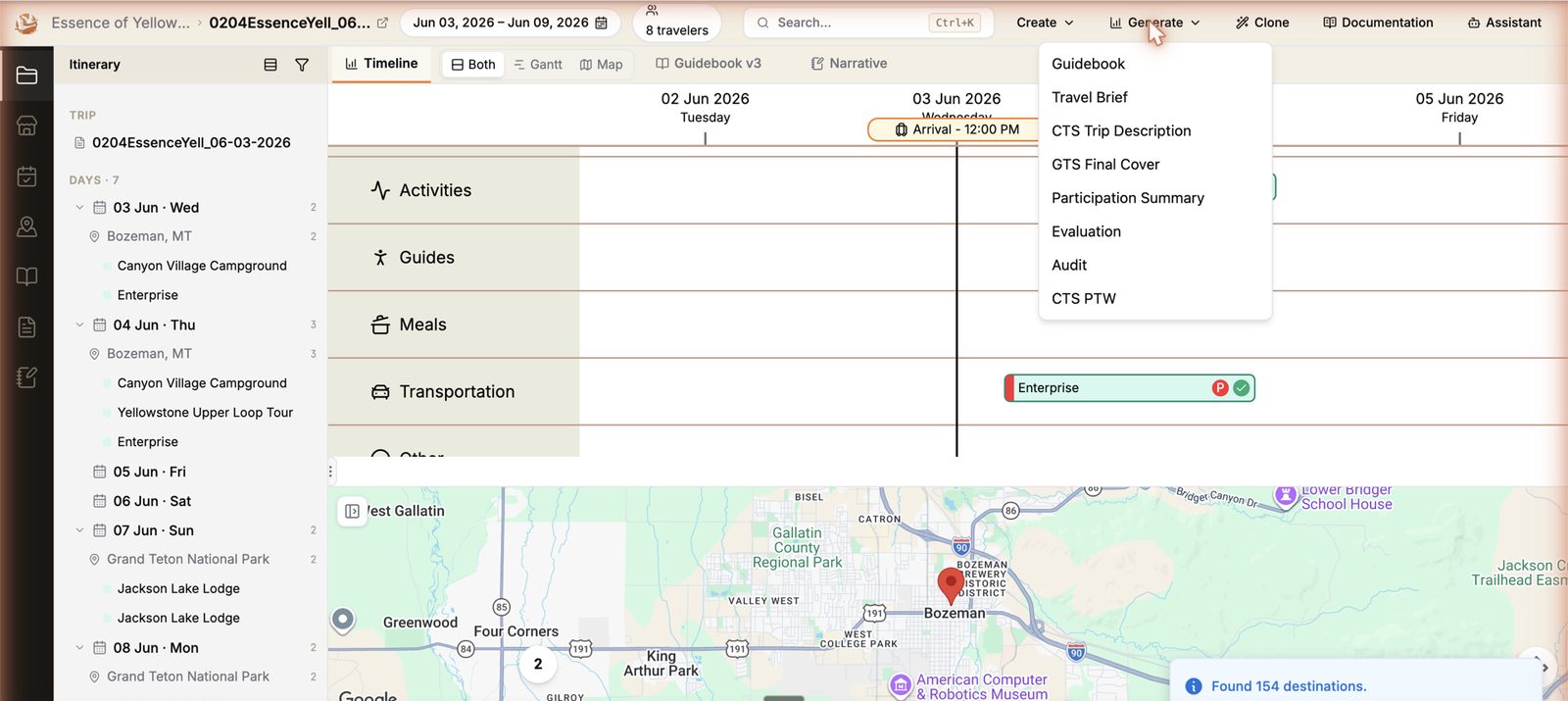The image size is (1568, 701).
Task: Choose Audit from Generate menu
Action: pos(1154,265)
